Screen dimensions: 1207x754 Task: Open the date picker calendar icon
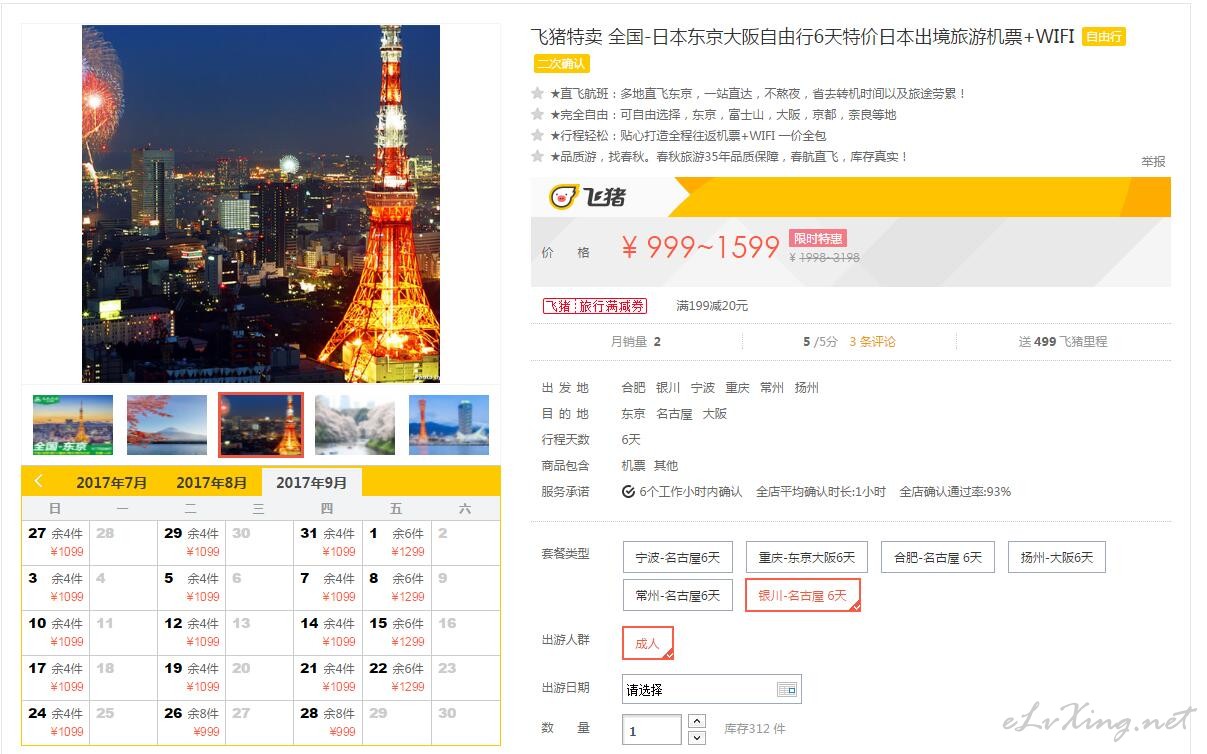click(x=787, y=690)
